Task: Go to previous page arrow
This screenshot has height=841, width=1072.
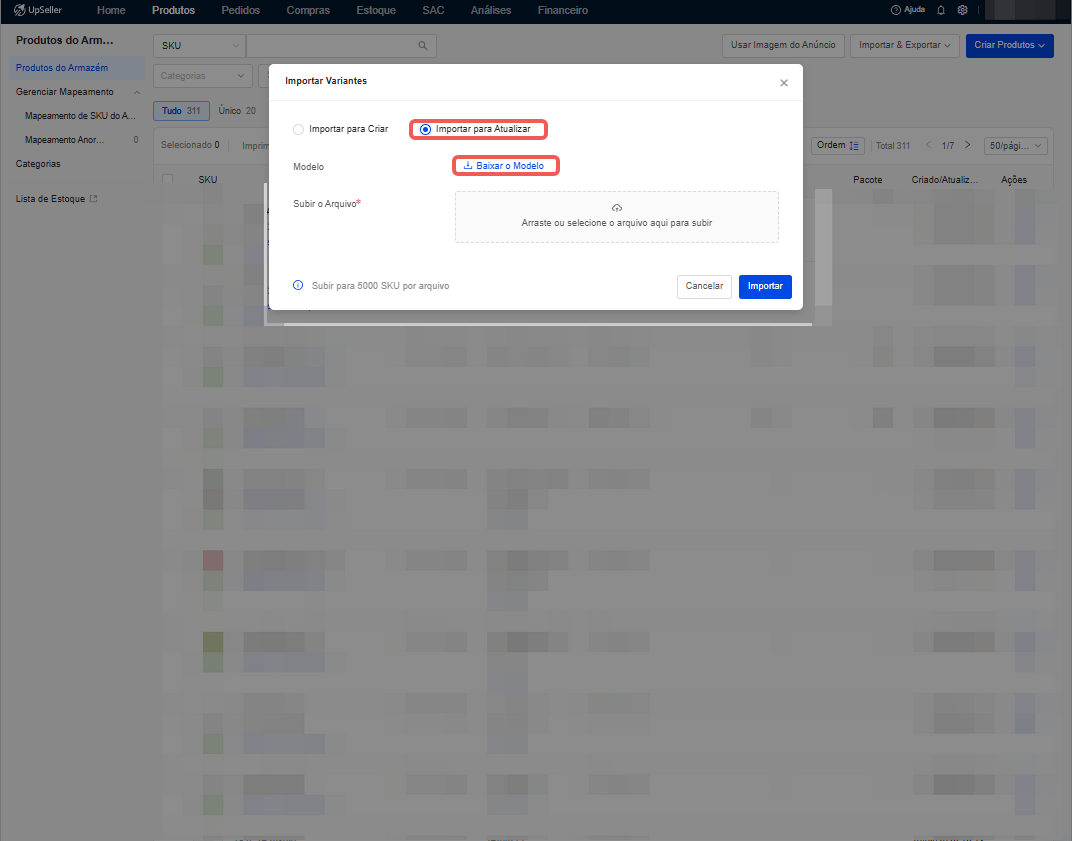Action: coord(928,145)
